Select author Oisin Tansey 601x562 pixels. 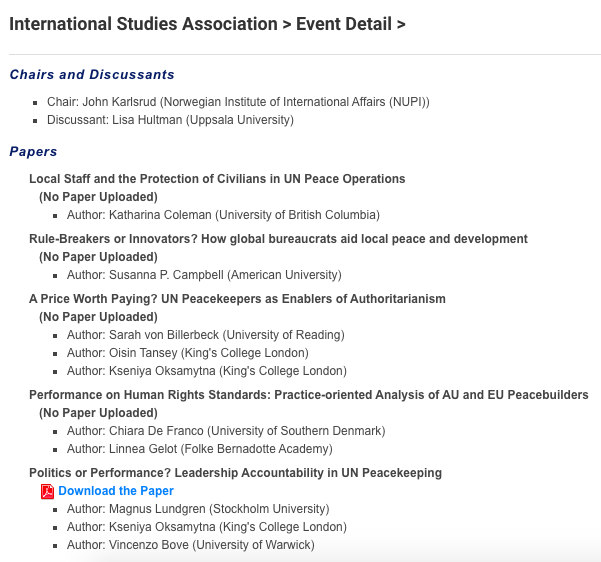coord(188,353)
